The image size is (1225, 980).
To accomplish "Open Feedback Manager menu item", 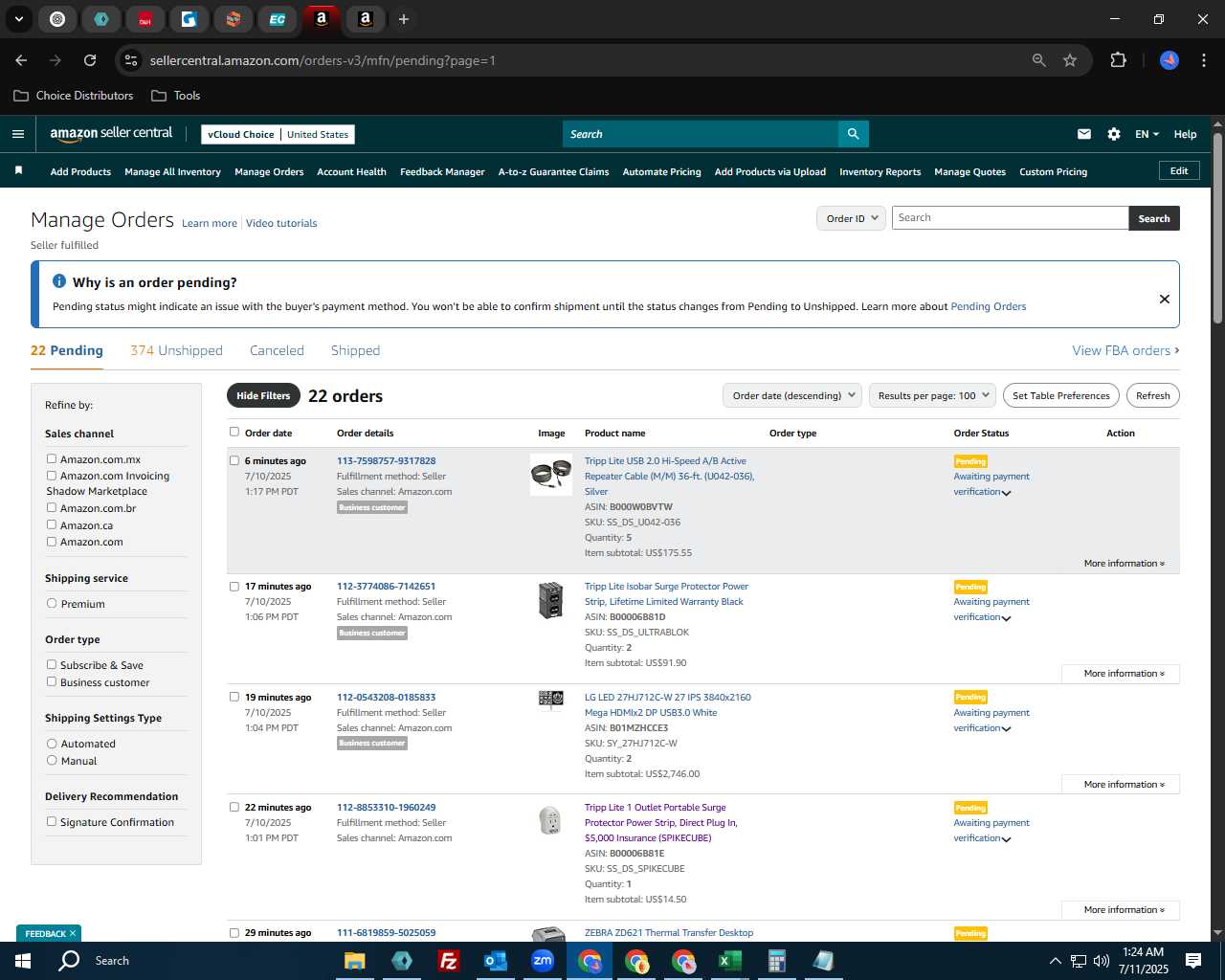I will [442, 172].
